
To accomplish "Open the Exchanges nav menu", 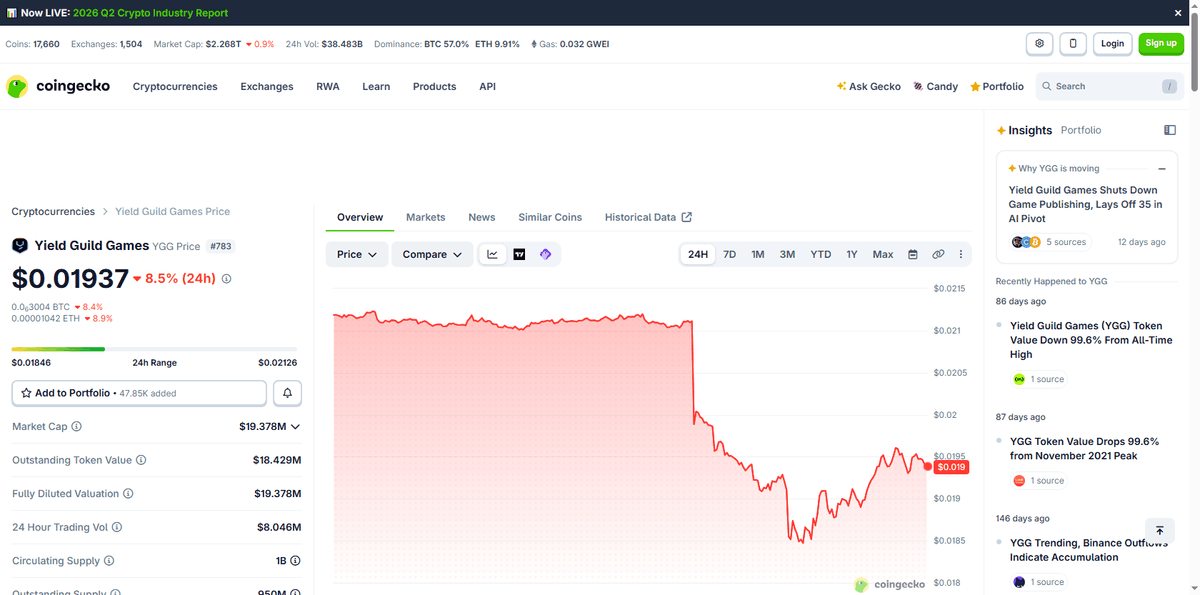I will pos(267,87).
